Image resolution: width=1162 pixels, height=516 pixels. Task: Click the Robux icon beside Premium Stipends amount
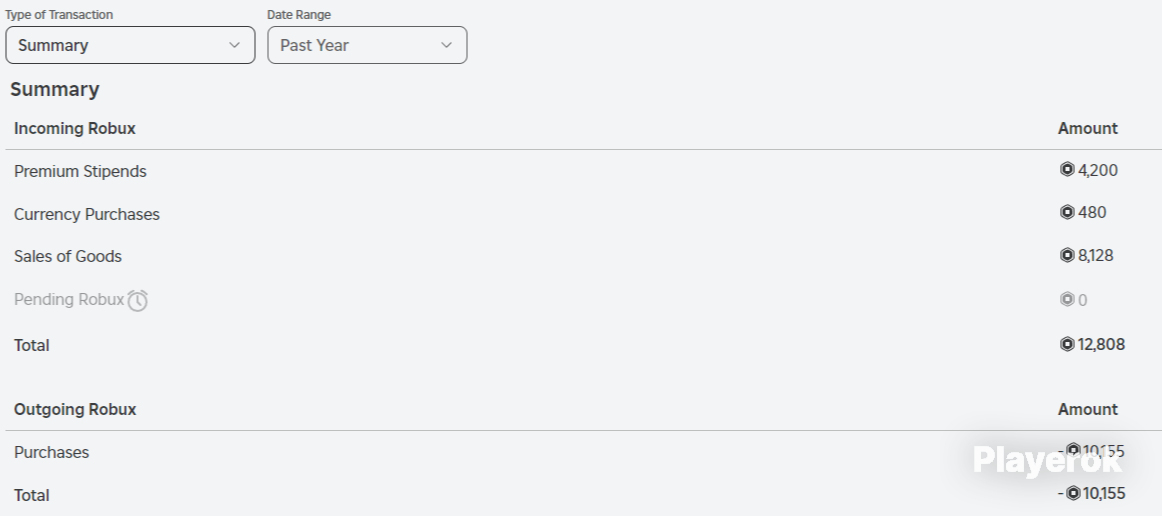(1067, 170)
